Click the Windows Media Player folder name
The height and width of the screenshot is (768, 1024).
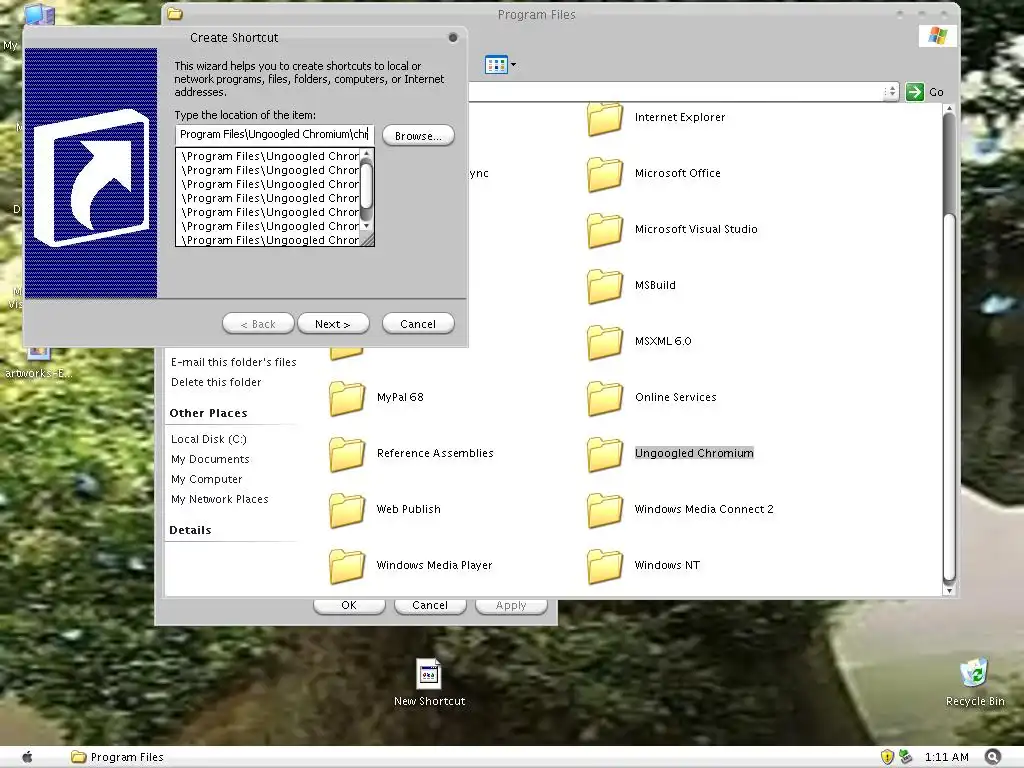tap(434, 565)
